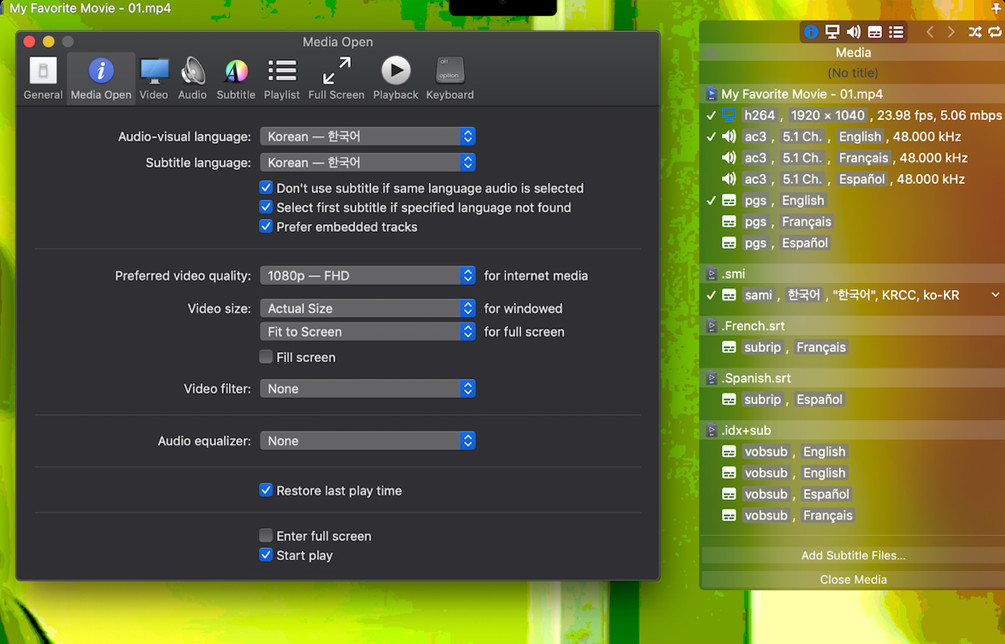Select the h264 video track row
This screenshot has width=1005, height=644.
[852, 115]
